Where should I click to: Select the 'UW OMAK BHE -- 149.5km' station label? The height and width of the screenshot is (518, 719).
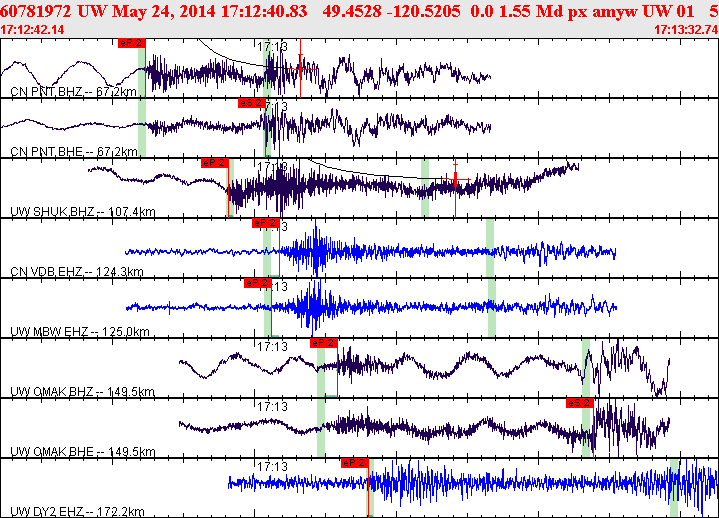pos(83,452)
